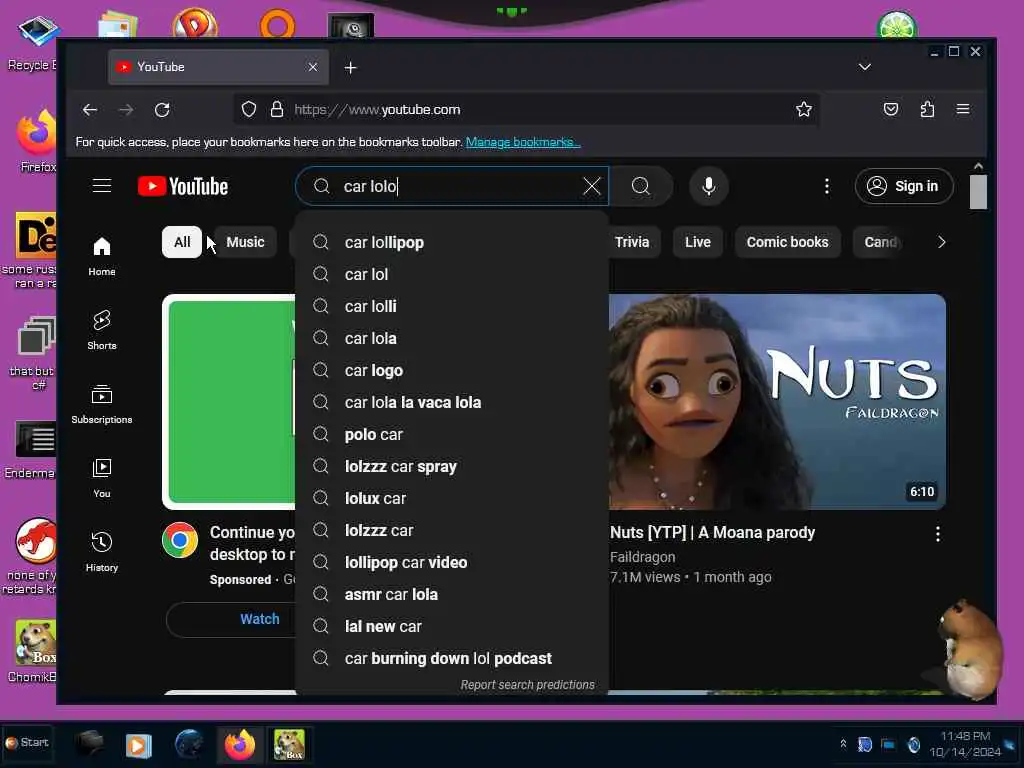Open the YouTube hamburger guide menu
Image resolution: width=1024 pixels, height=768 pixels.
click(102, 186)
